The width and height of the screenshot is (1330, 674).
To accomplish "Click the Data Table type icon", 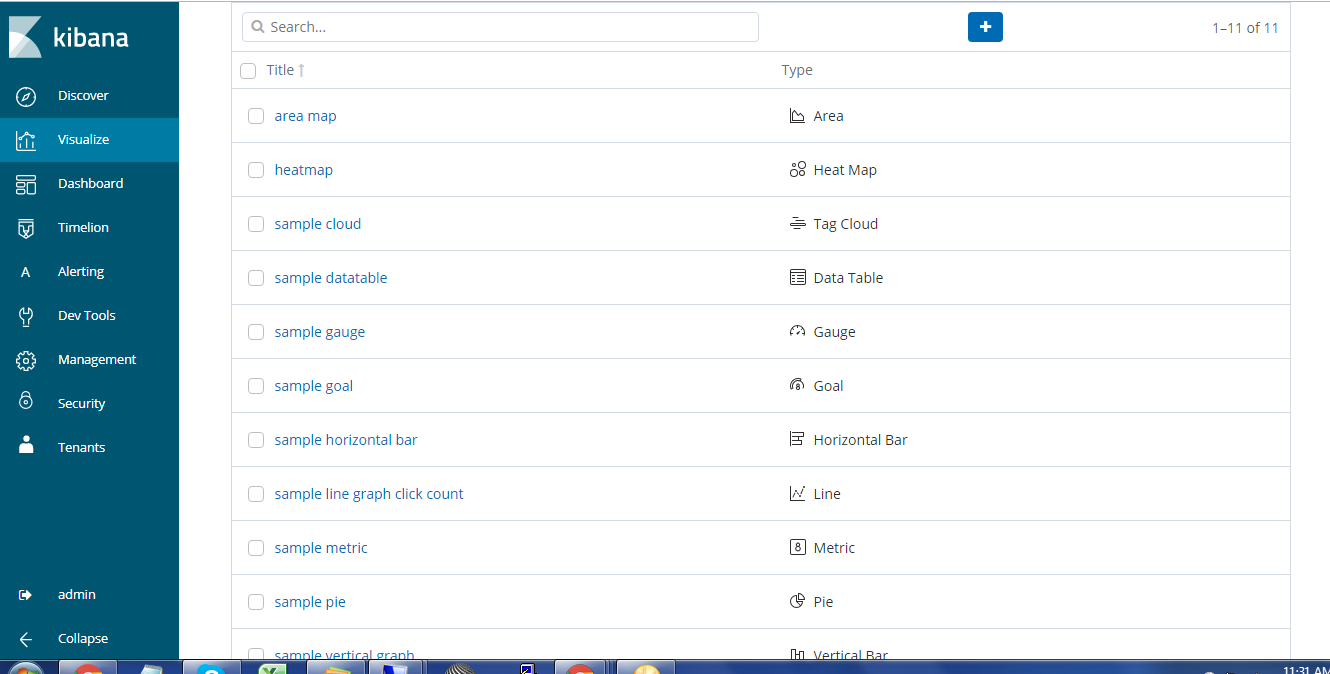I will point(797,278).
